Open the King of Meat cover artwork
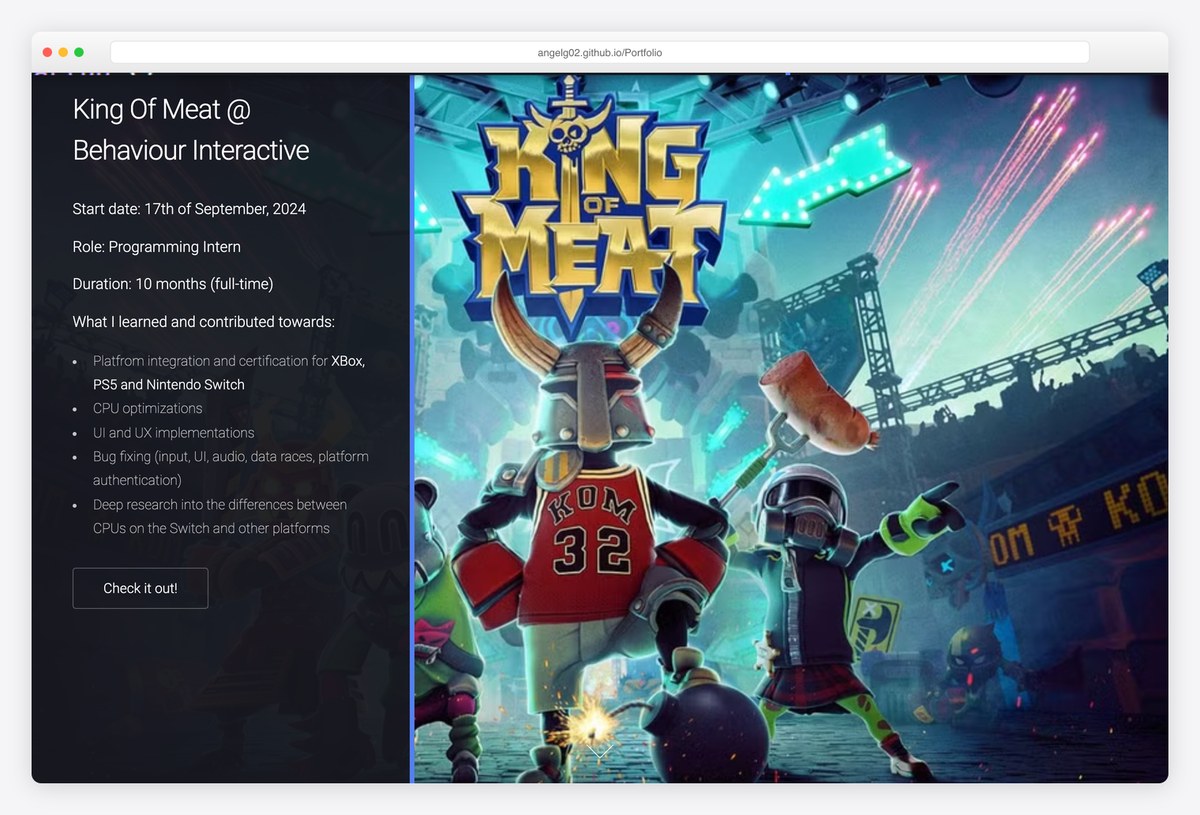Viewport: 1200px width, 815px height. 791,428
